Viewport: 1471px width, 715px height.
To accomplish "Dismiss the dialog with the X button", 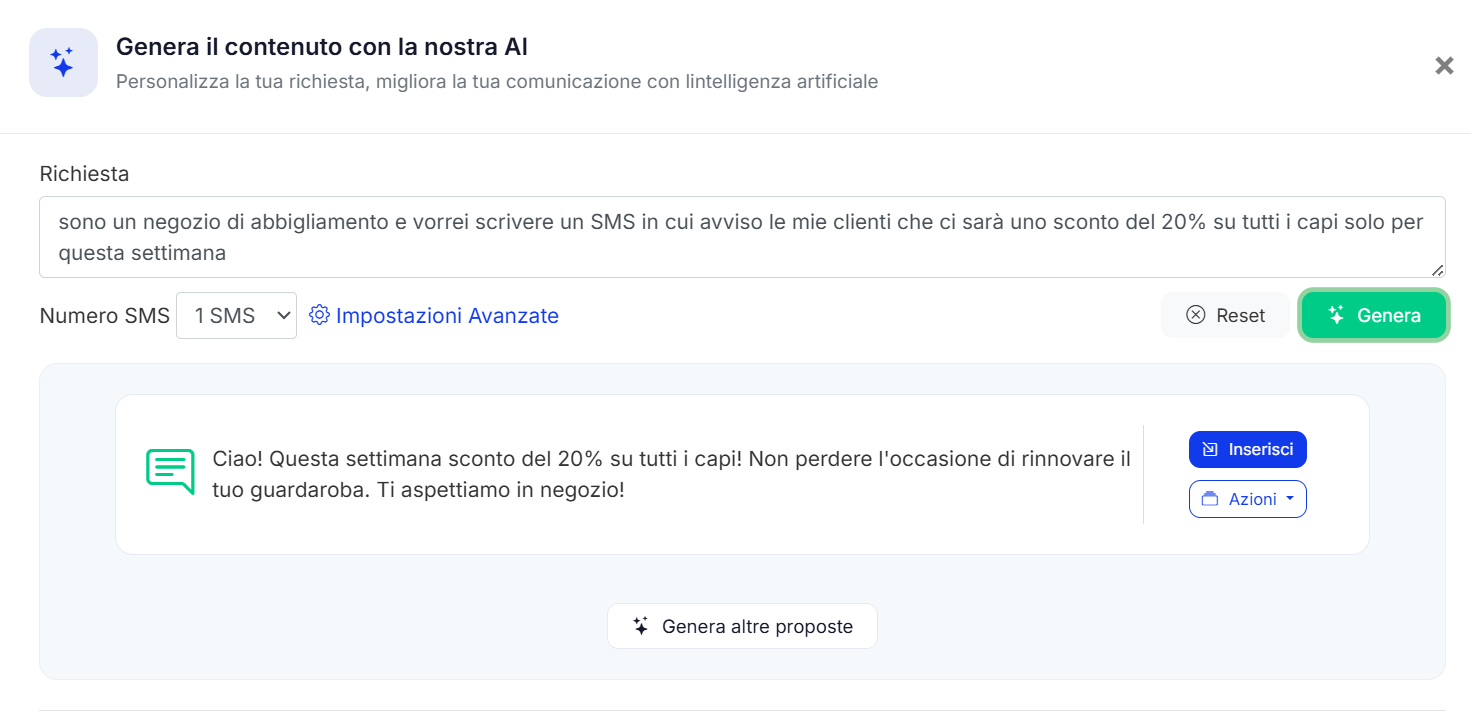I will [x=1443, y=65].
